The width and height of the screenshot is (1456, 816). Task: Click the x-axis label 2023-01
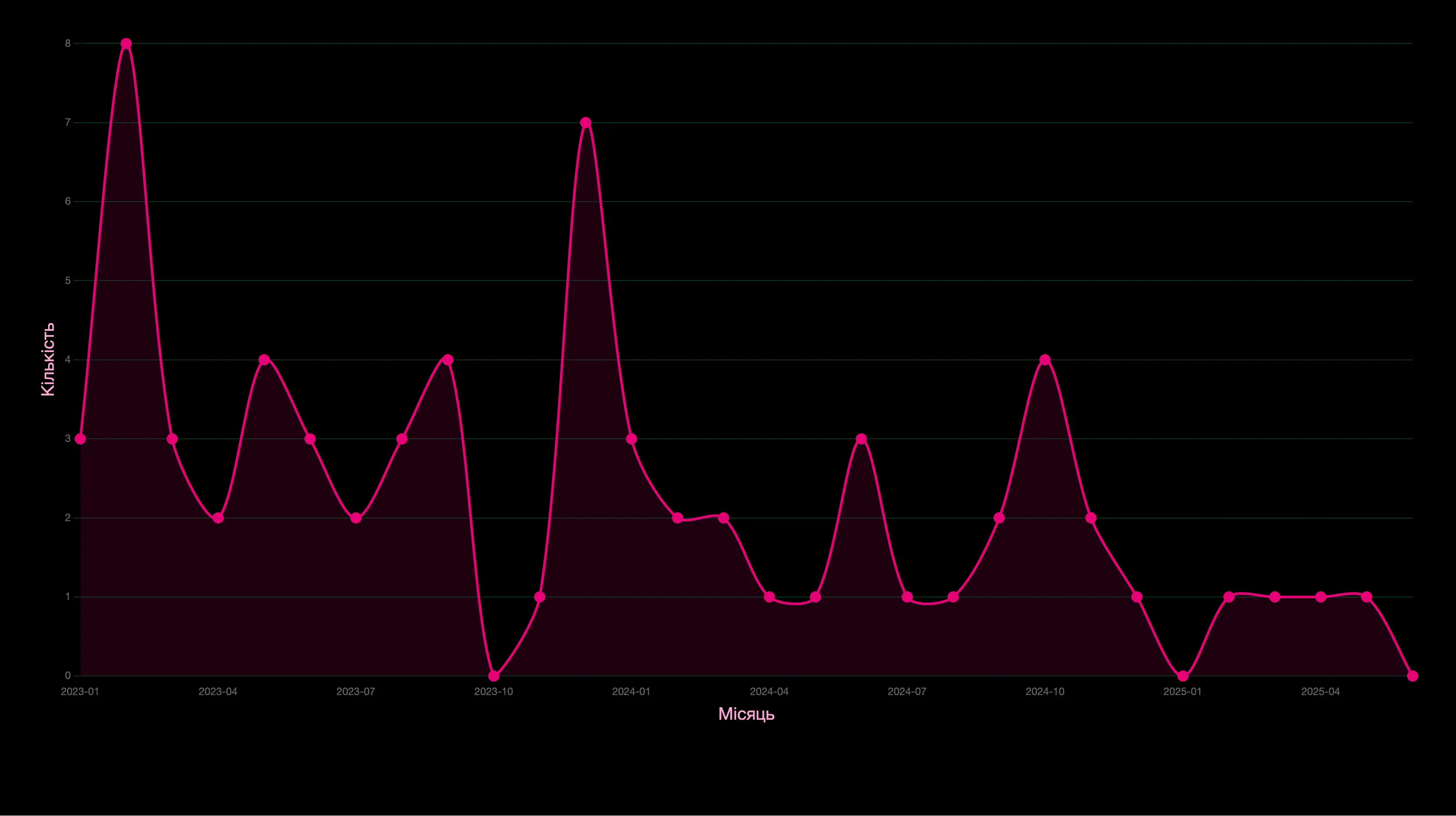pos(80,692)
